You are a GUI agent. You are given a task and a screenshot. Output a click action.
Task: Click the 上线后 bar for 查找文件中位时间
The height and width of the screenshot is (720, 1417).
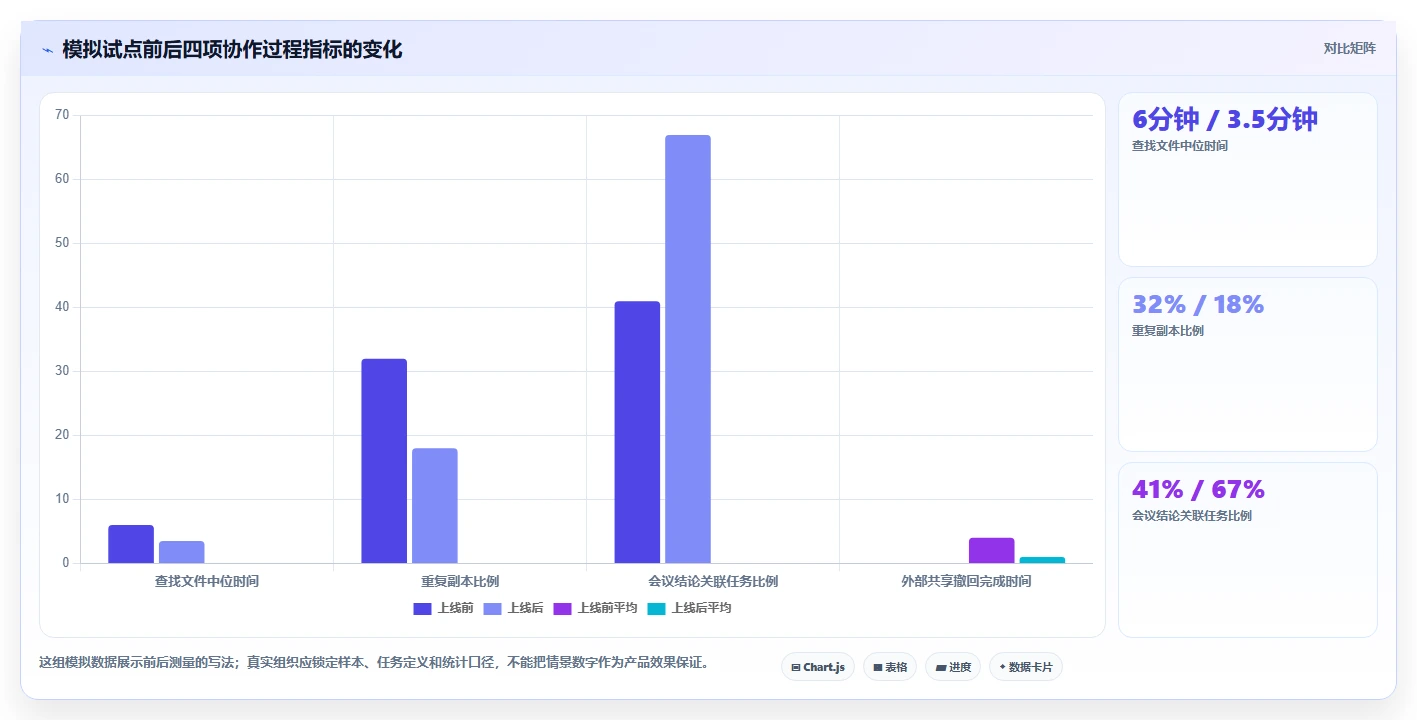pyautogui.click(x=181, y=552)
